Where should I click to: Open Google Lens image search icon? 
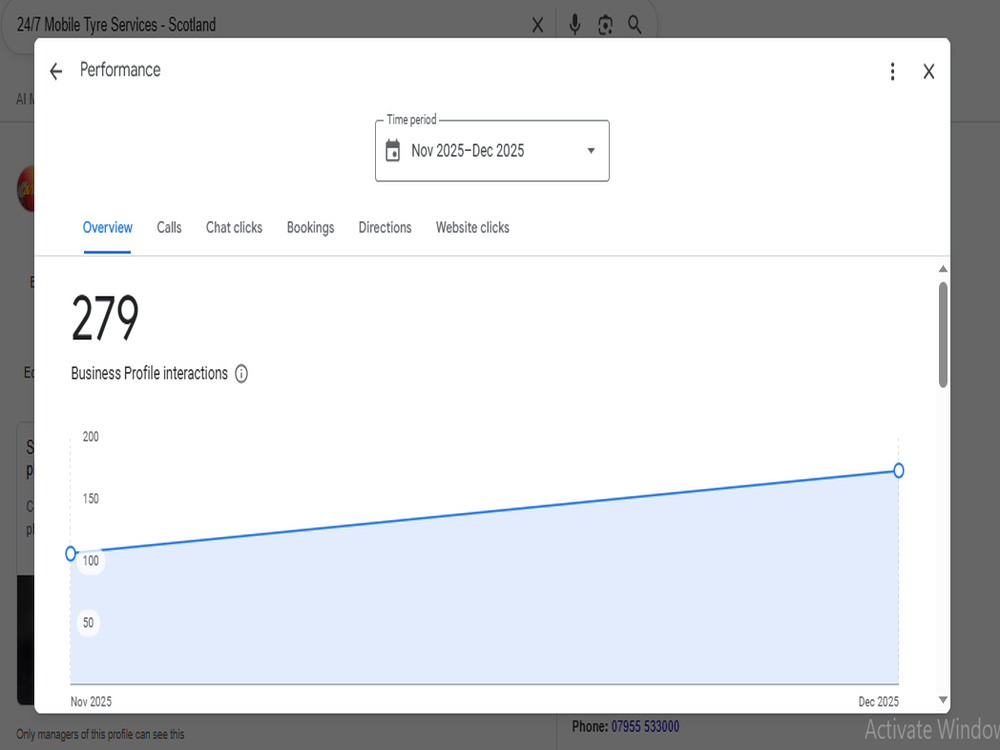tap(605, 25)
